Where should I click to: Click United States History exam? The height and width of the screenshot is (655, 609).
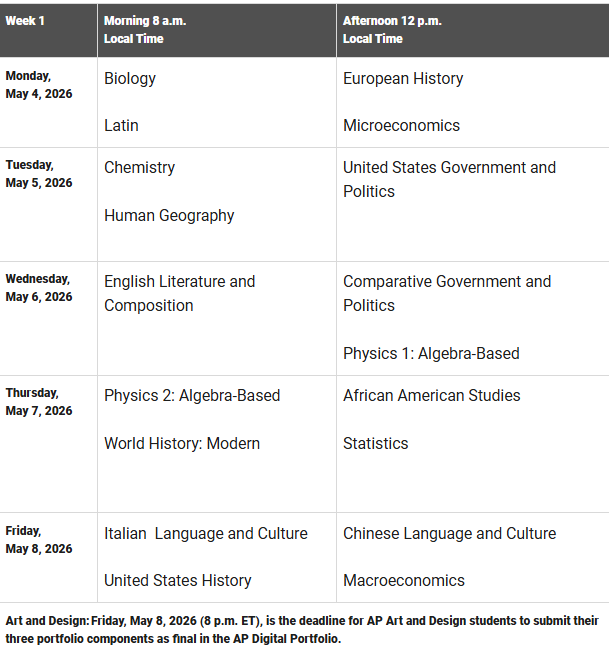[178, 580]
